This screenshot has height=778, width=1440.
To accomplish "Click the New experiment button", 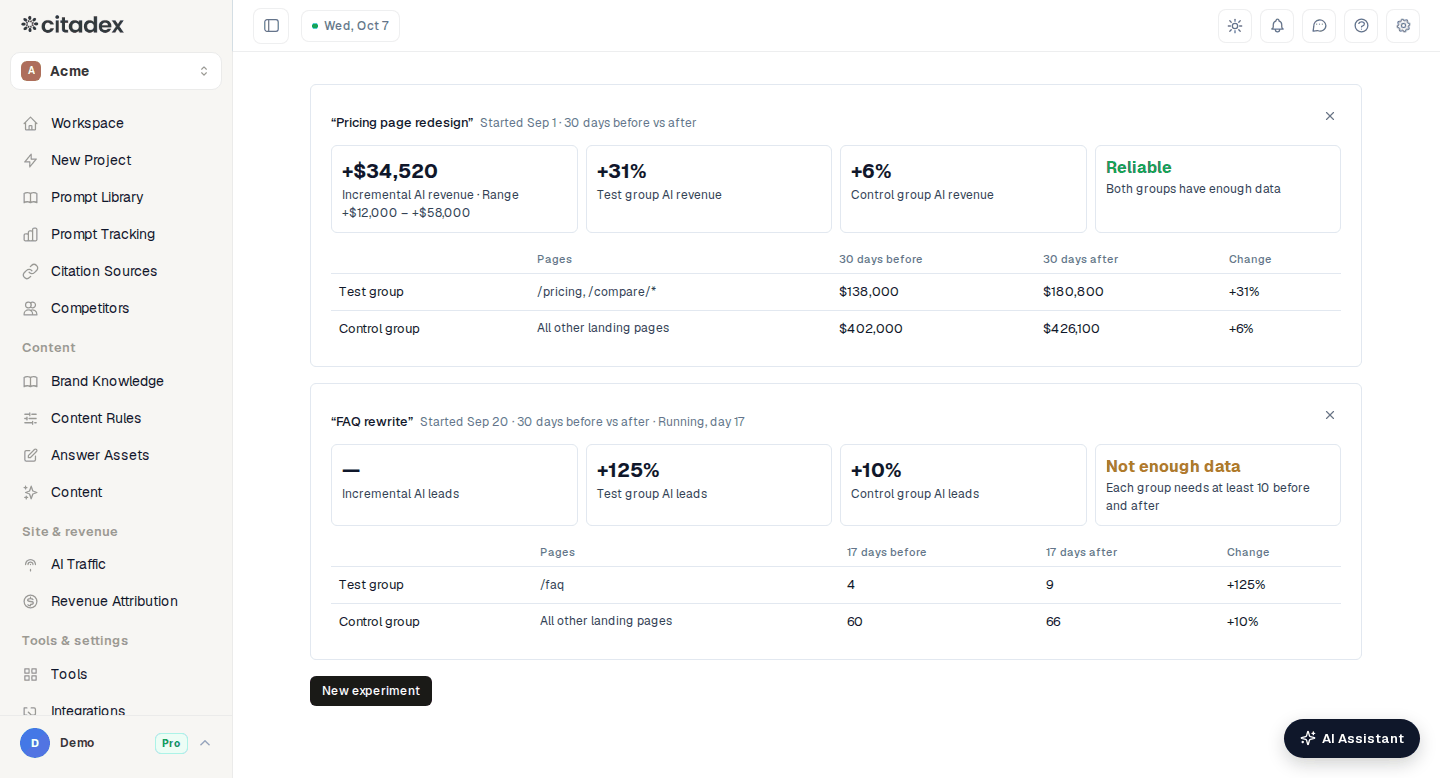I will (371, 691).
